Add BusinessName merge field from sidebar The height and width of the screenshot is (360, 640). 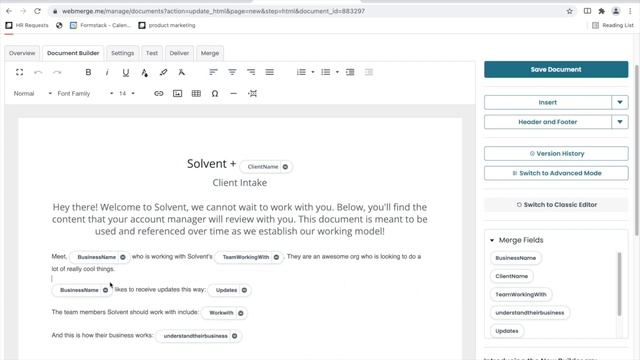(x=516, y=258)
